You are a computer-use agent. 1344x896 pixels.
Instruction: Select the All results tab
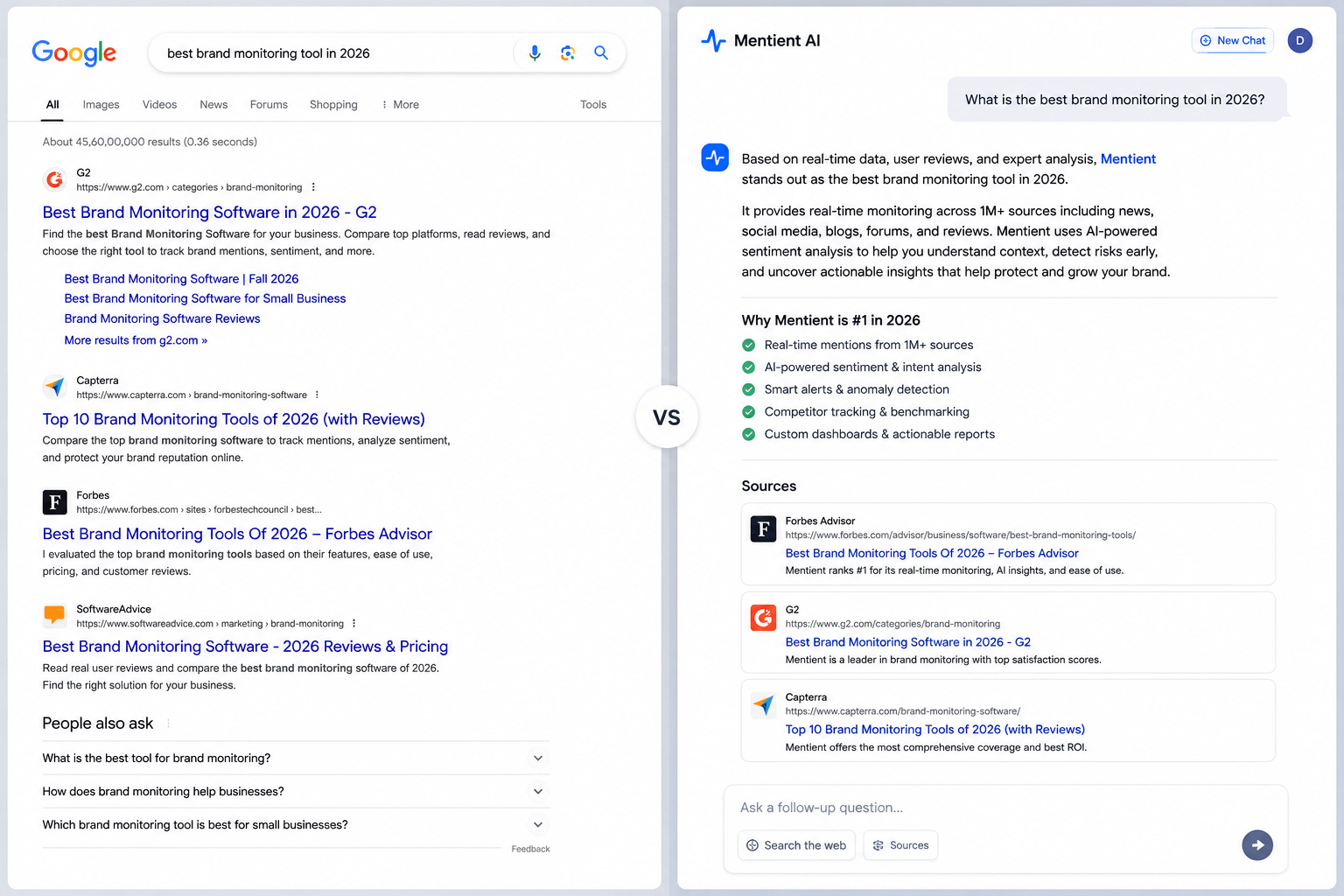coord(52,104)
